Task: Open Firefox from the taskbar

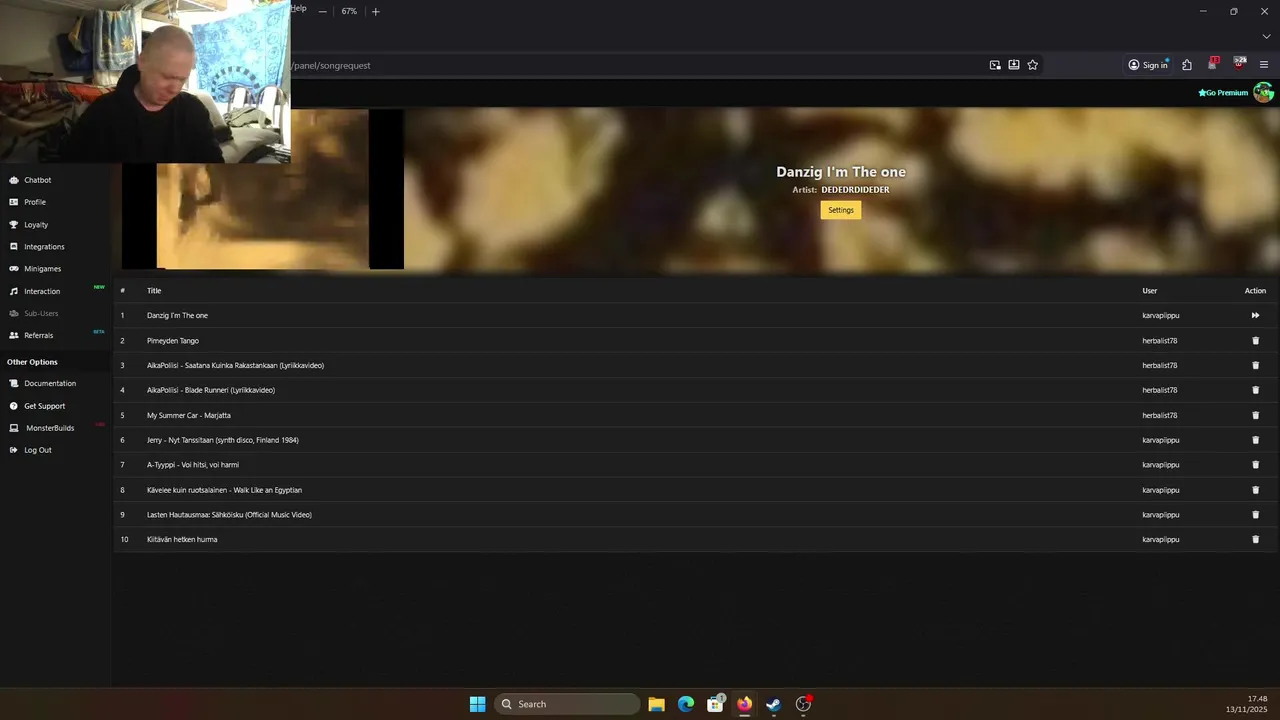Action: (744, 704)
